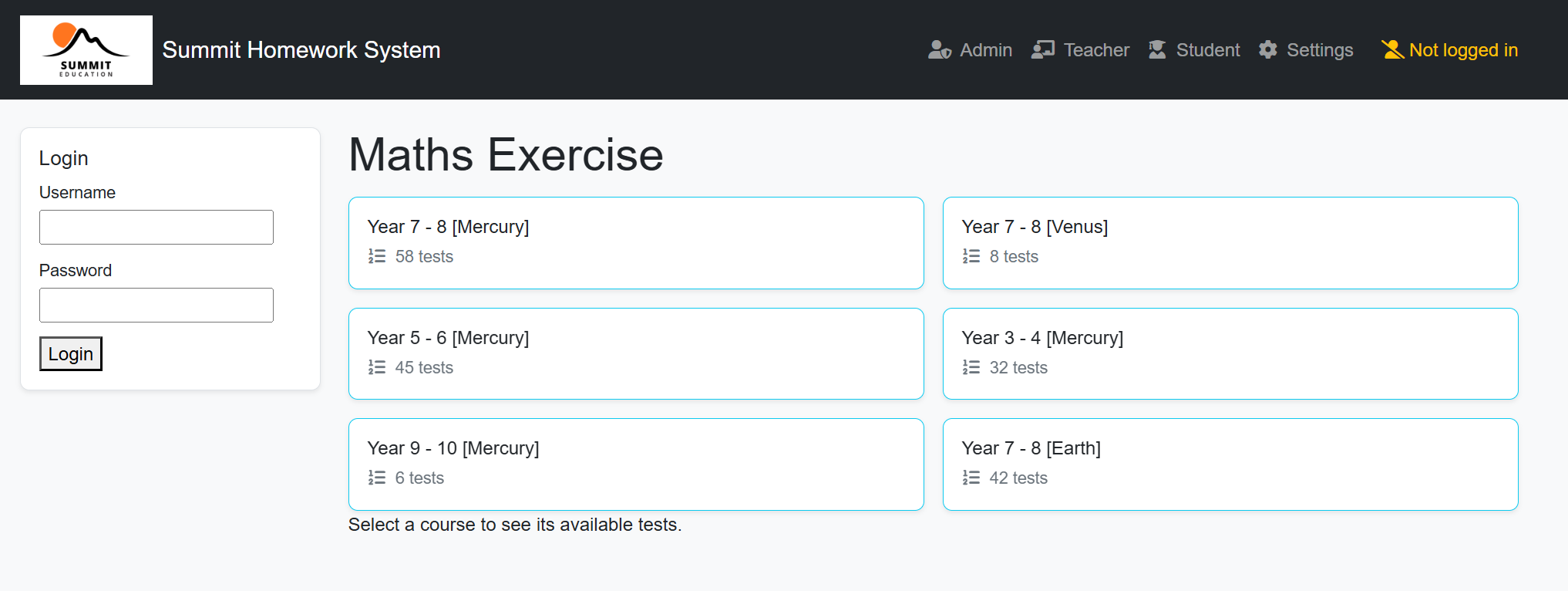This screenshot has width=1568, height=591.
Task: Click list icon beside 58 tests
Action: (377, 256)
